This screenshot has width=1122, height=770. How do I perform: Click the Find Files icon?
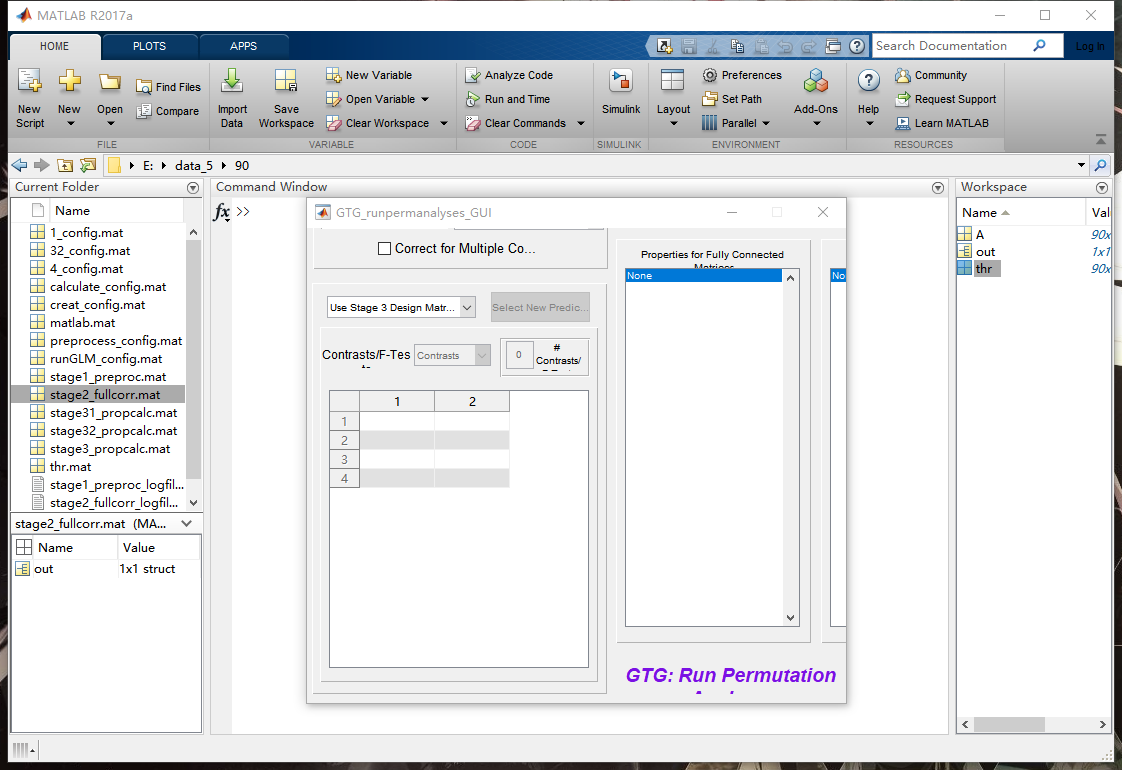coord(144,87)
